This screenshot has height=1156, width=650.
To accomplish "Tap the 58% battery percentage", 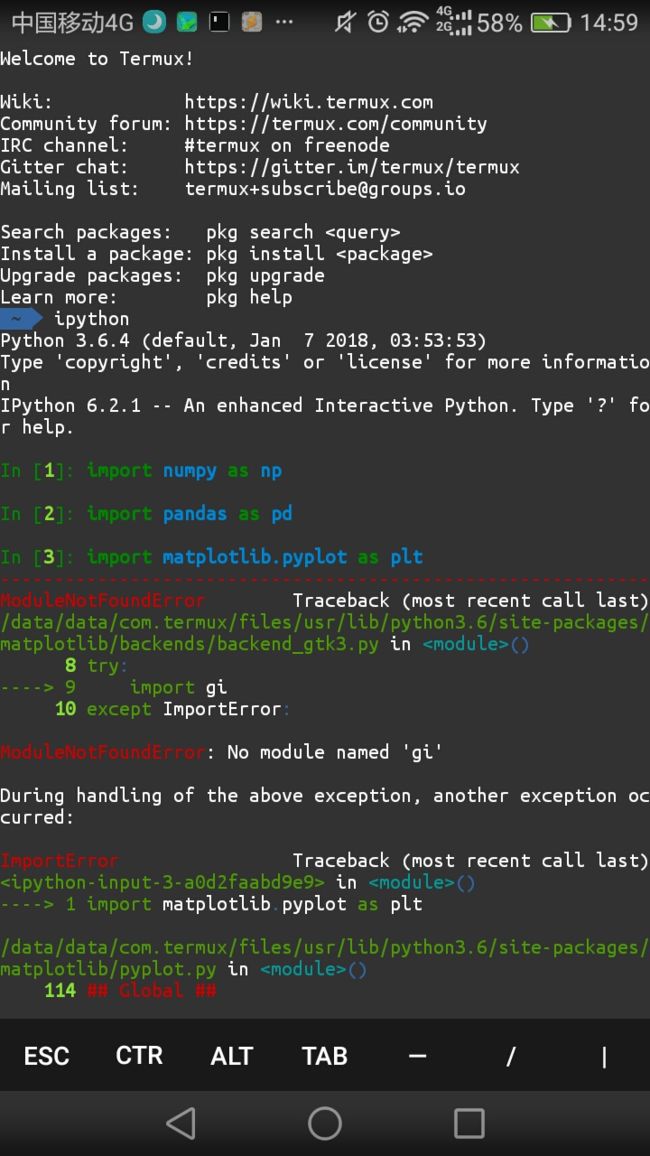I will [500, 22].
